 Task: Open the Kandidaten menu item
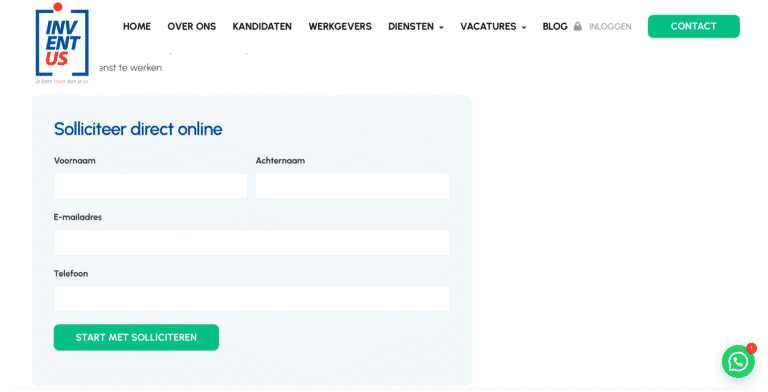pyautogui.click(x=262, y=26)
